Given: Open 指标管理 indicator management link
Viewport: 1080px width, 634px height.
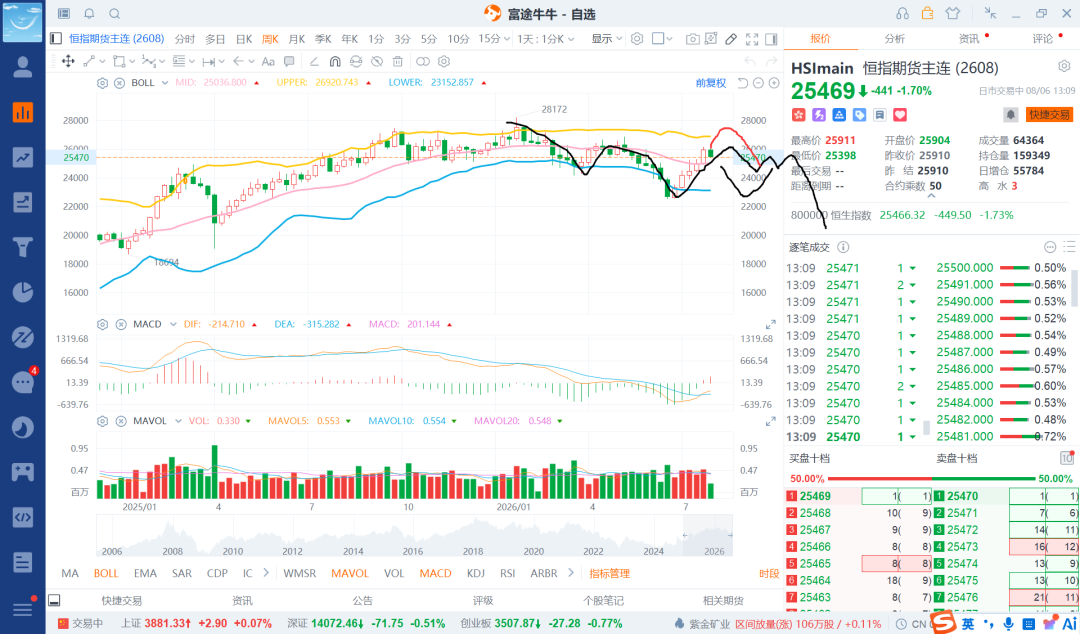Looking at the screenshot, I should [x=610, y=573].
